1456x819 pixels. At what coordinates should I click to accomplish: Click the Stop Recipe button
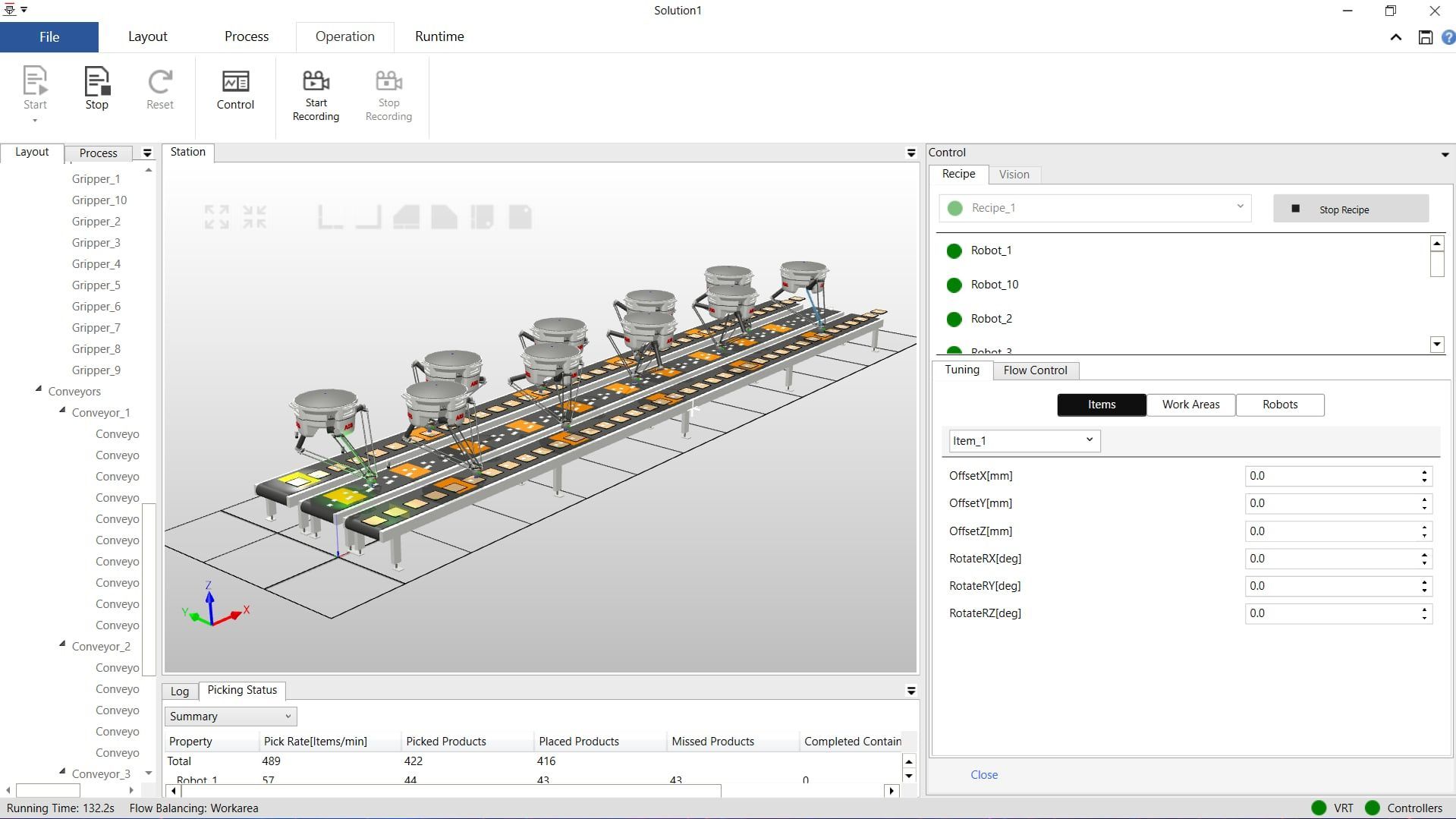[1351, 209]
